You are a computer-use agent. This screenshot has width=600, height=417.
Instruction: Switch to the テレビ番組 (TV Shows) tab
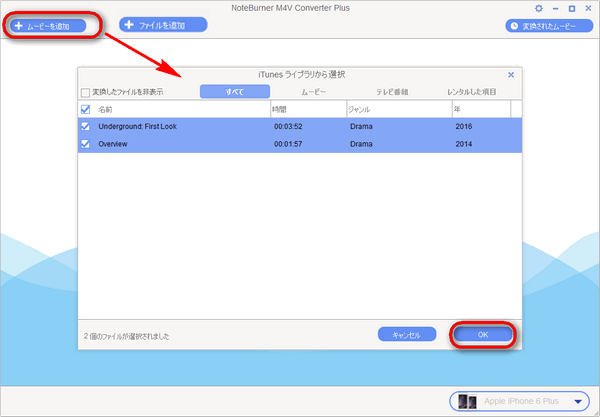point(392,92)
